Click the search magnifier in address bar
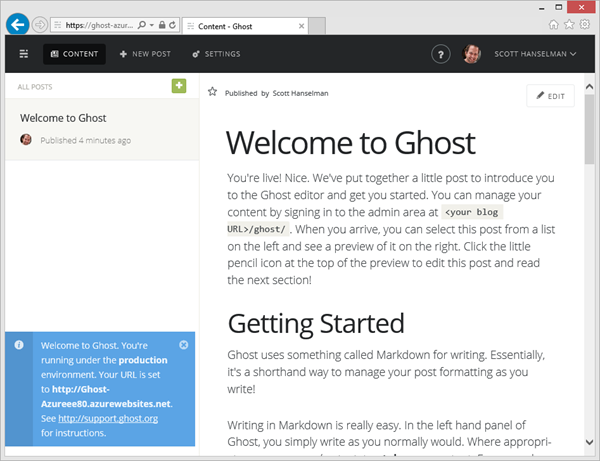Viewport: 600px width, 461px height. click(x=141, y=25)
